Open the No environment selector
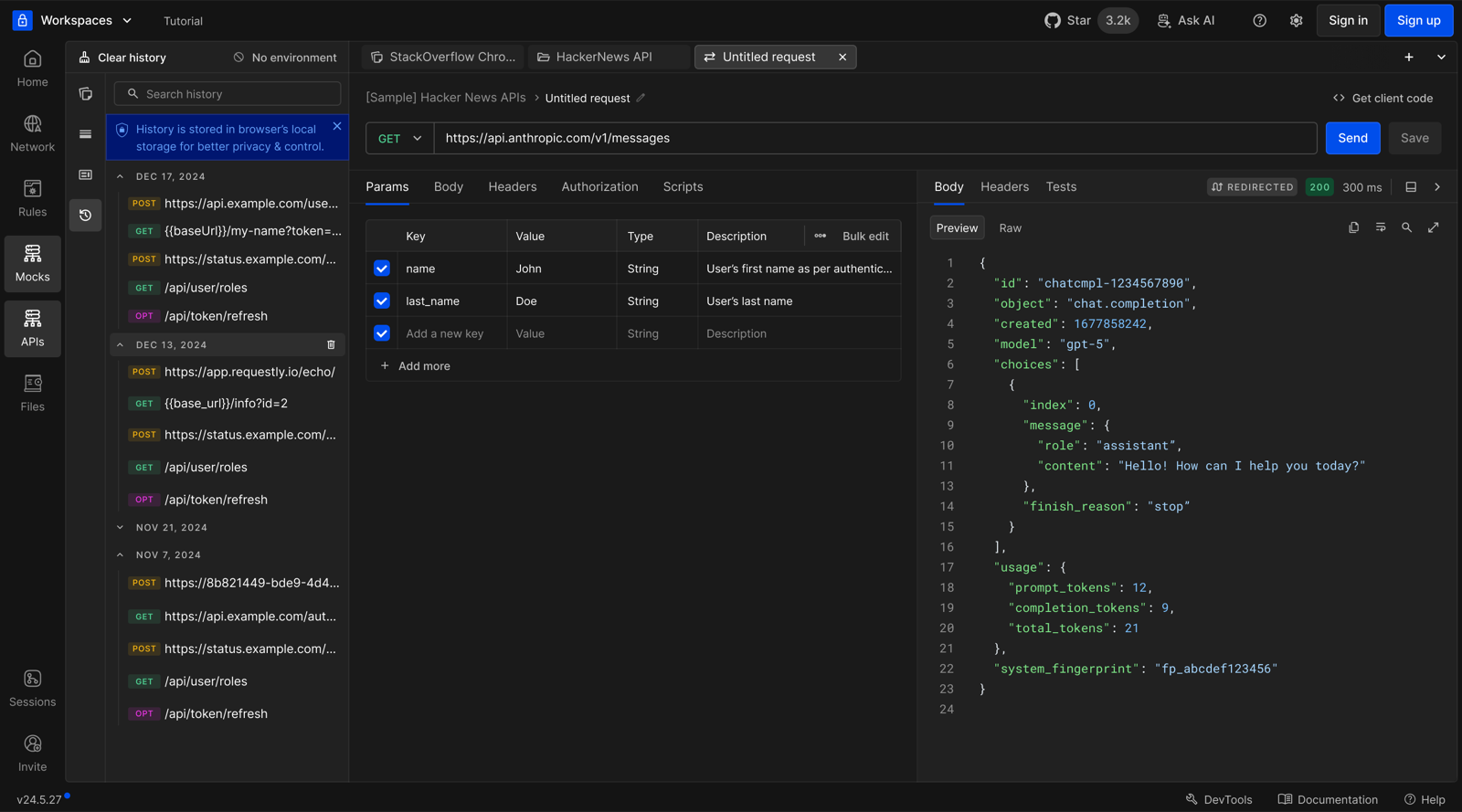Viewport: 1462px width, 812px height. click(285, 58)
